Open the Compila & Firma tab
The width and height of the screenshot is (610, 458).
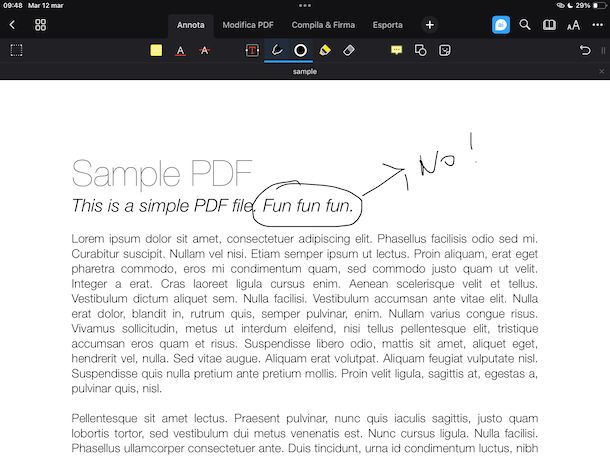tap(323, 25)
